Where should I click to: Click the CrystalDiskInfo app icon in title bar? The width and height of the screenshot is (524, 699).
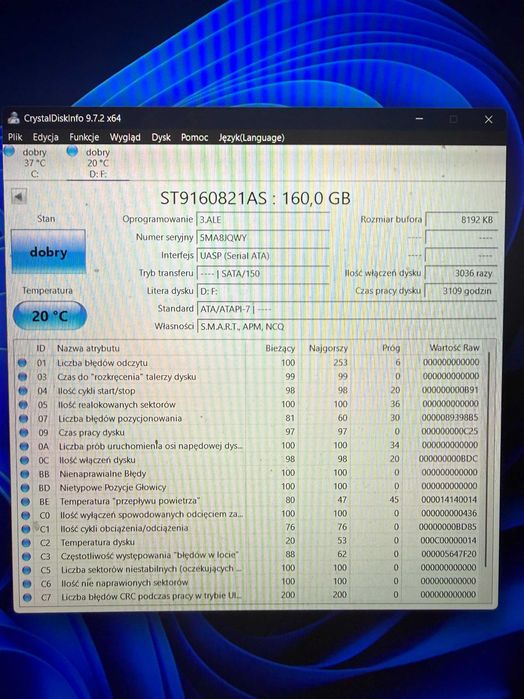pos(14,118)
